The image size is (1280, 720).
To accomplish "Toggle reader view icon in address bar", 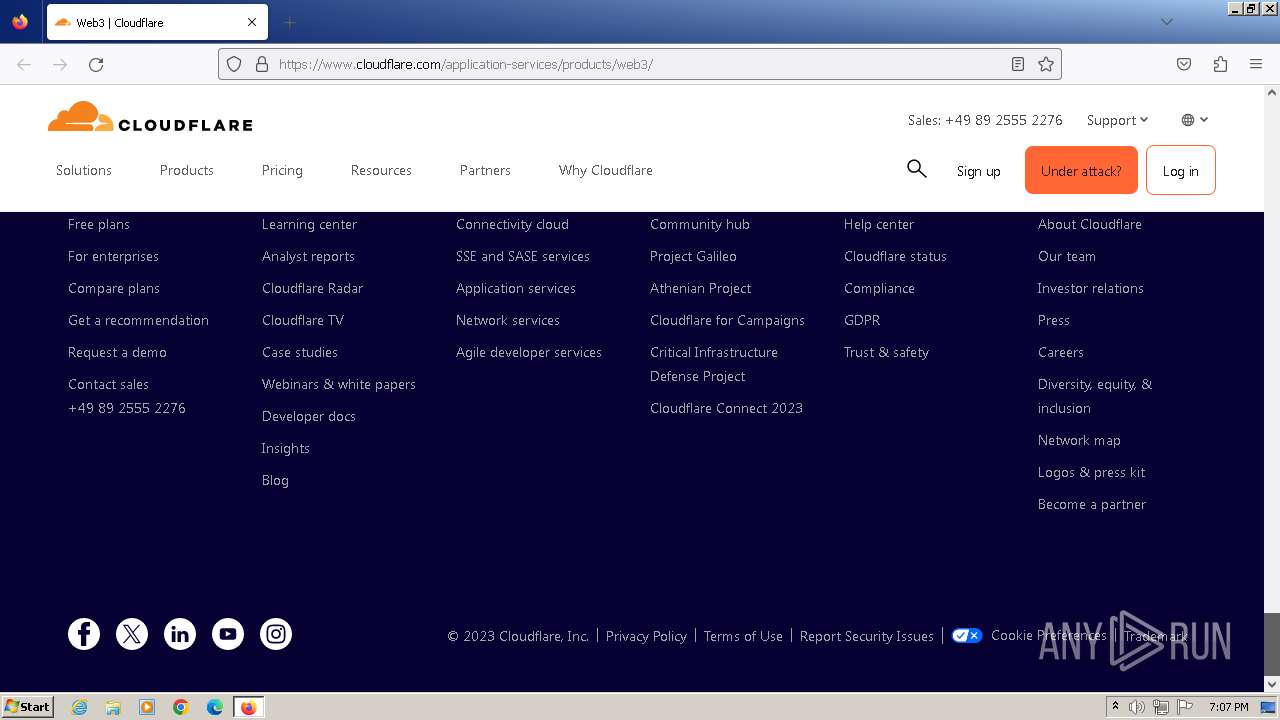I will pos(1018,64).
